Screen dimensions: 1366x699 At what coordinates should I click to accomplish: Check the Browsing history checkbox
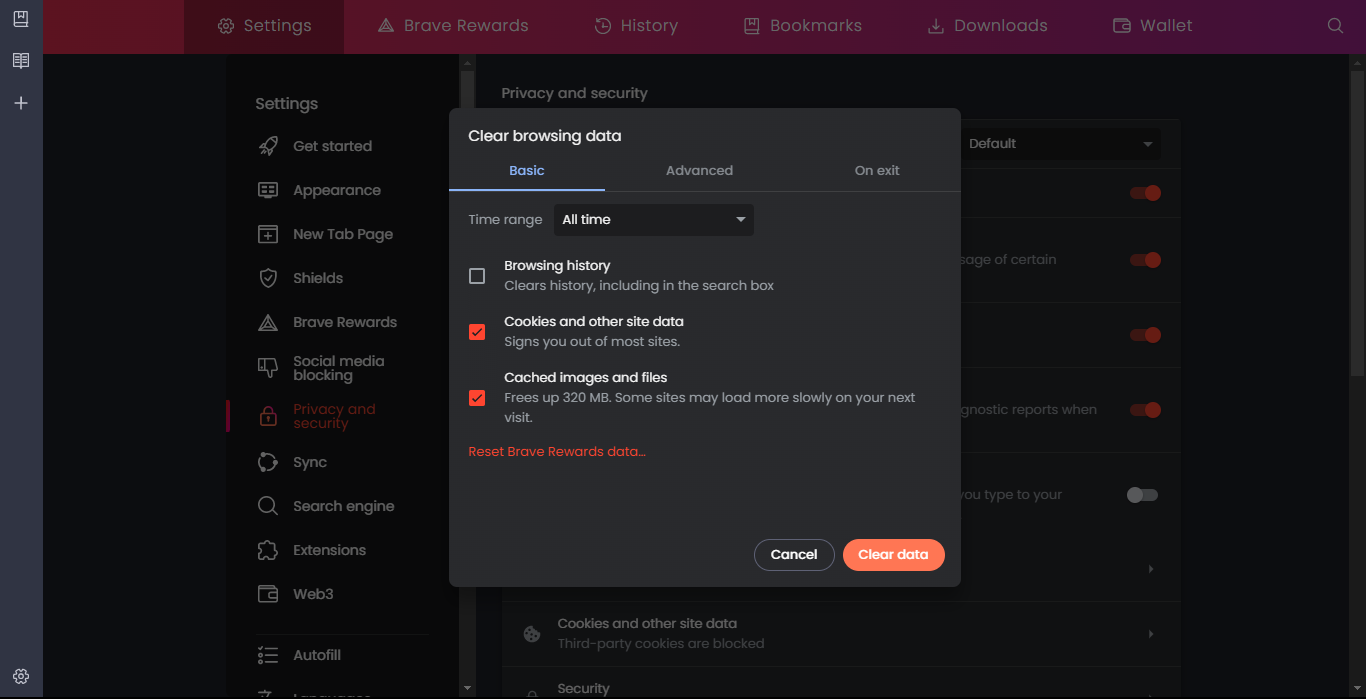(477, 276)
